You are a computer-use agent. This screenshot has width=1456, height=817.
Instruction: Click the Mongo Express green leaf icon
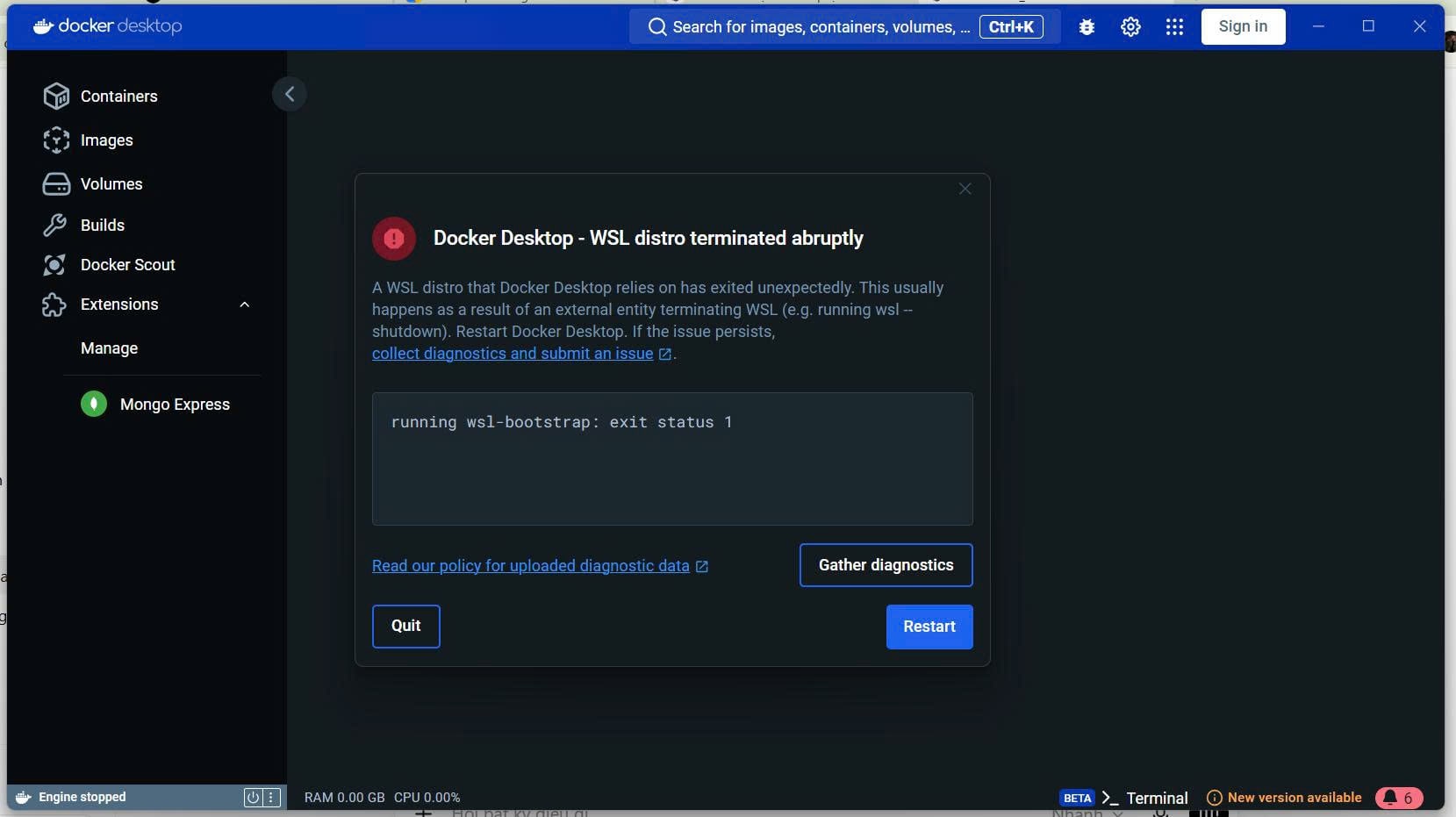tap(94, 404)
